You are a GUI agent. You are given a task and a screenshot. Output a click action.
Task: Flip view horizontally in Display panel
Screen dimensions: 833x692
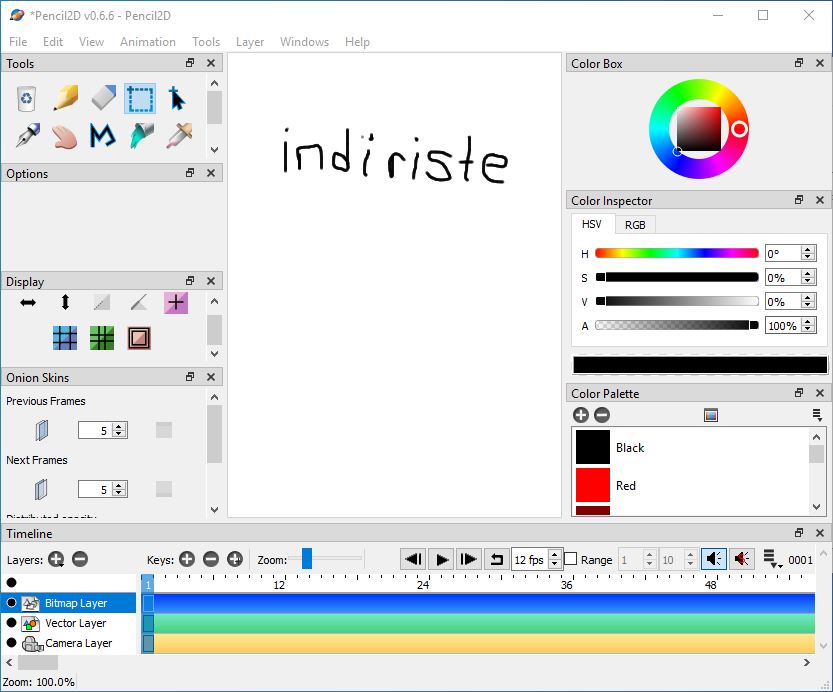click(x=28, y=303)
